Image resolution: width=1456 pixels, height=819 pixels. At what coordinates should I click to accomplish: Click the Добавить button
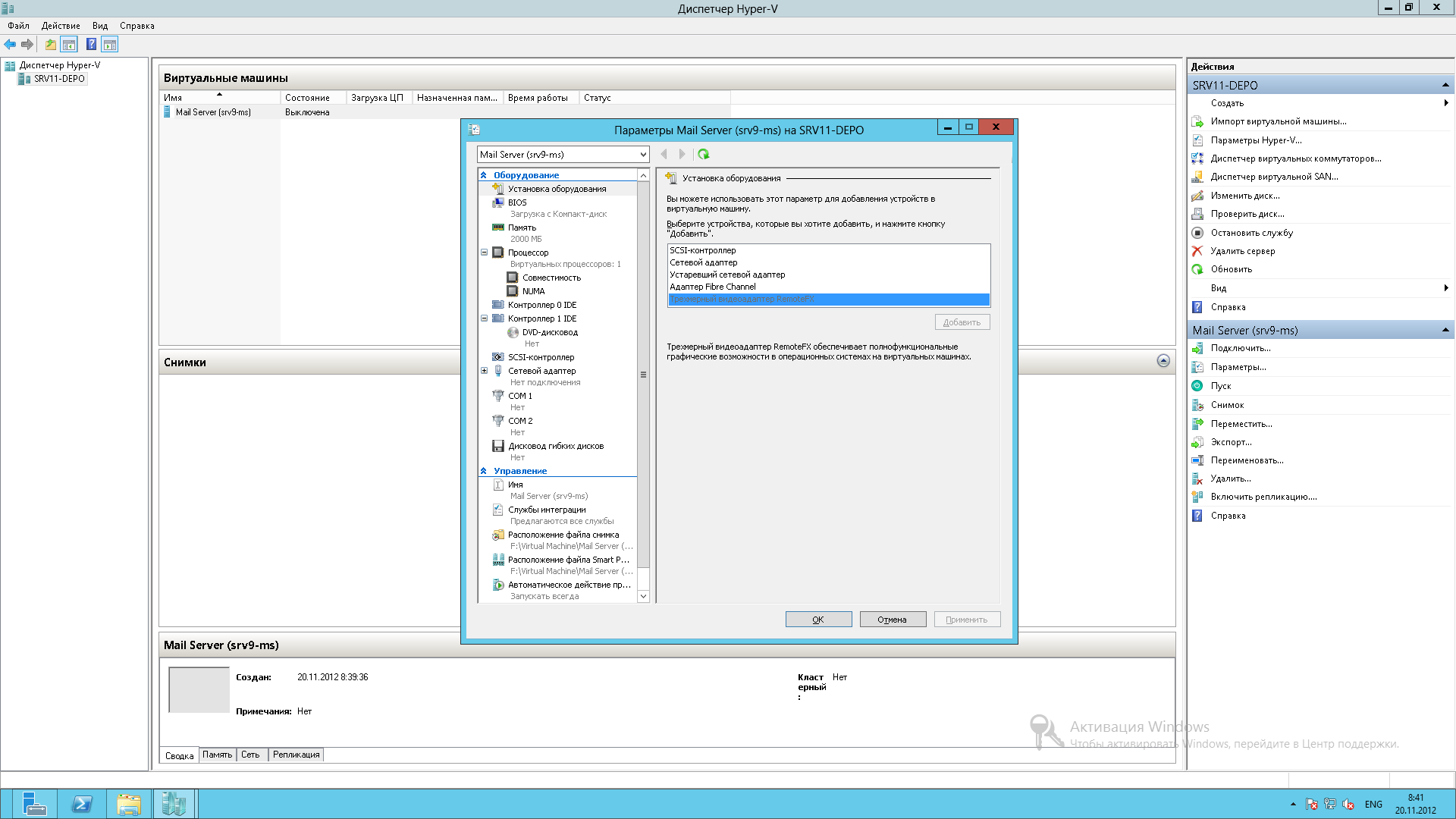coord(962,322)
